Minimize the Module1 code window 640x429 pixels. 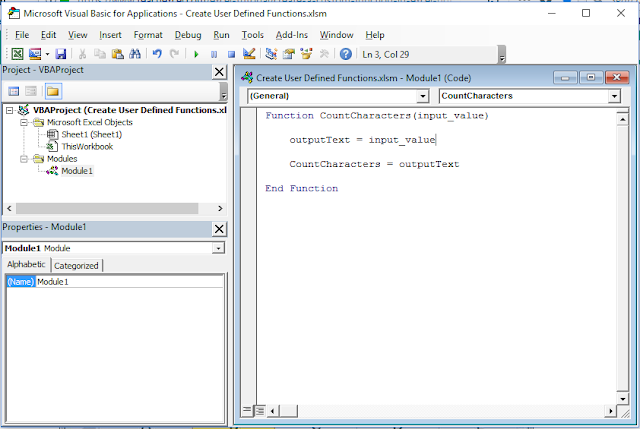click(x=565, y=78)
